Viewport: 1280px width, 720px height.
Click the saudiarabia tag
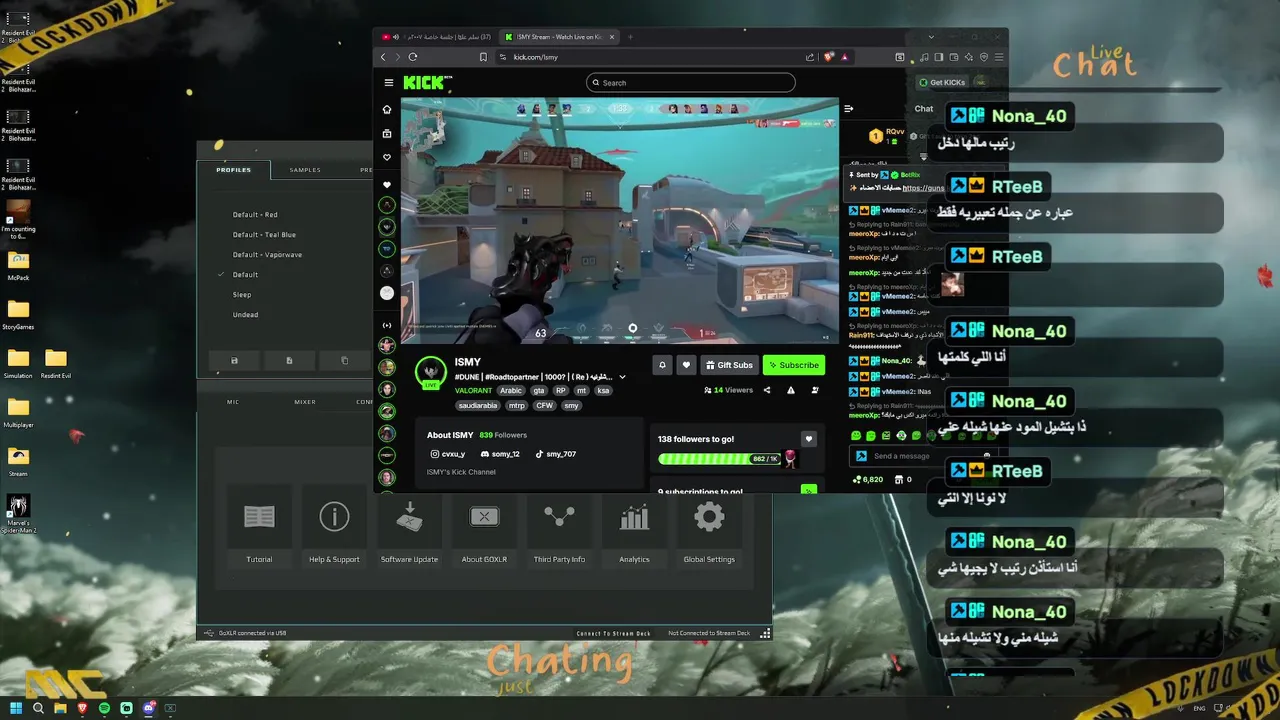[477, 406]
